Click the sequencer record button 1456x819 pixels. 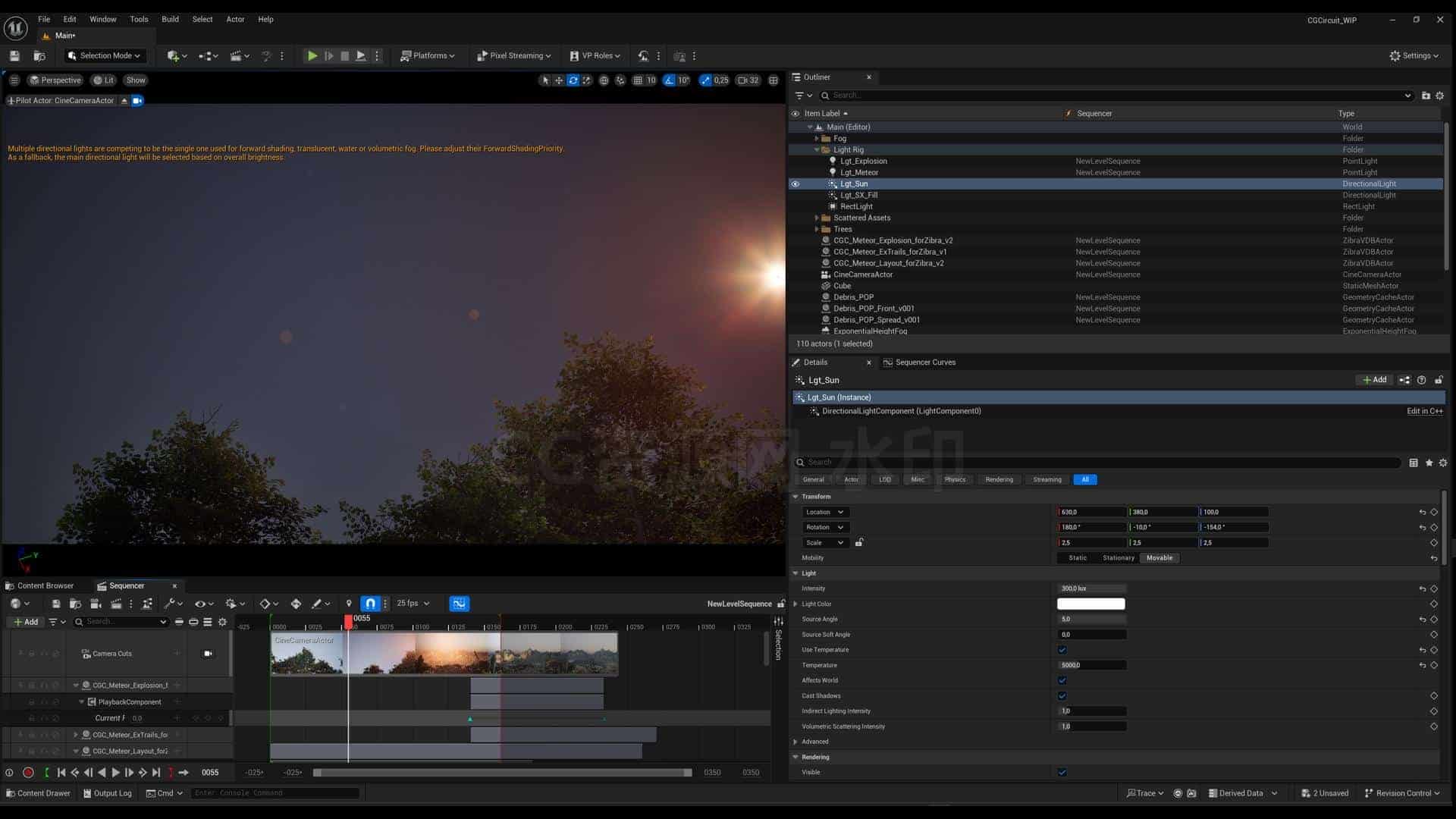pos(28,773)
